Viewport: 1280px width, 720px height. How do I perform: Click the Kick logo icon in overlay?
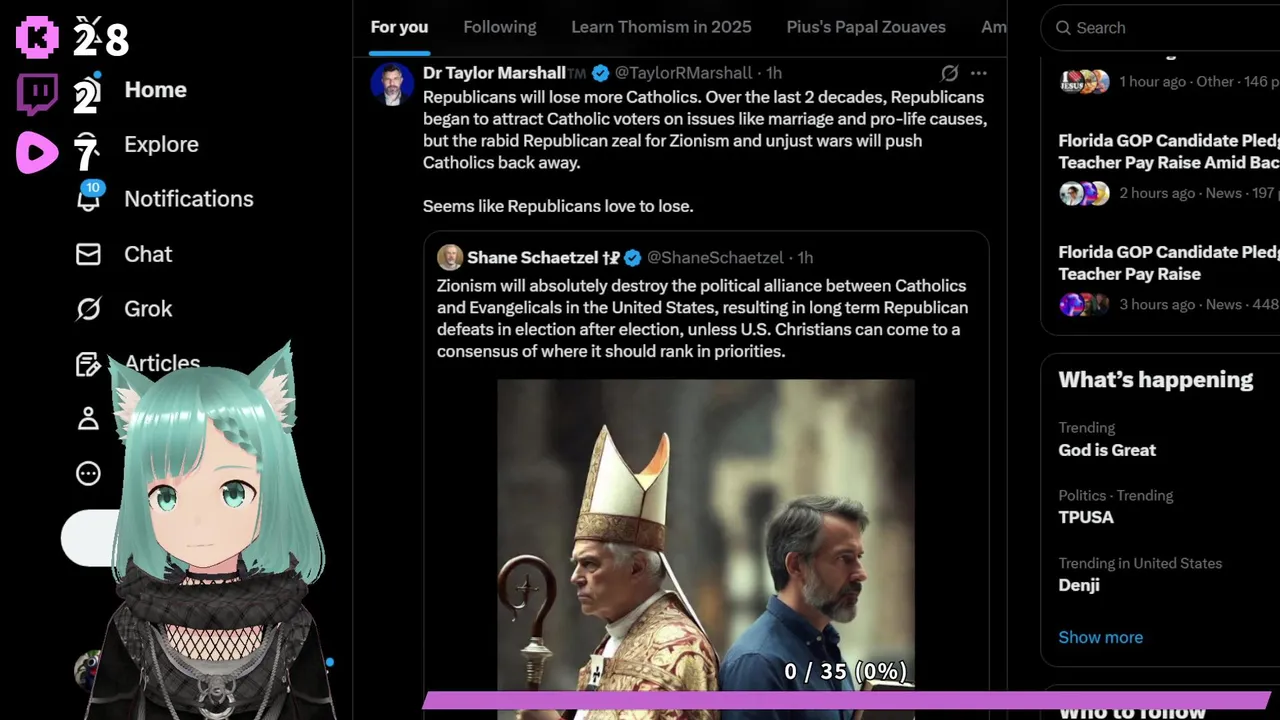37,37
